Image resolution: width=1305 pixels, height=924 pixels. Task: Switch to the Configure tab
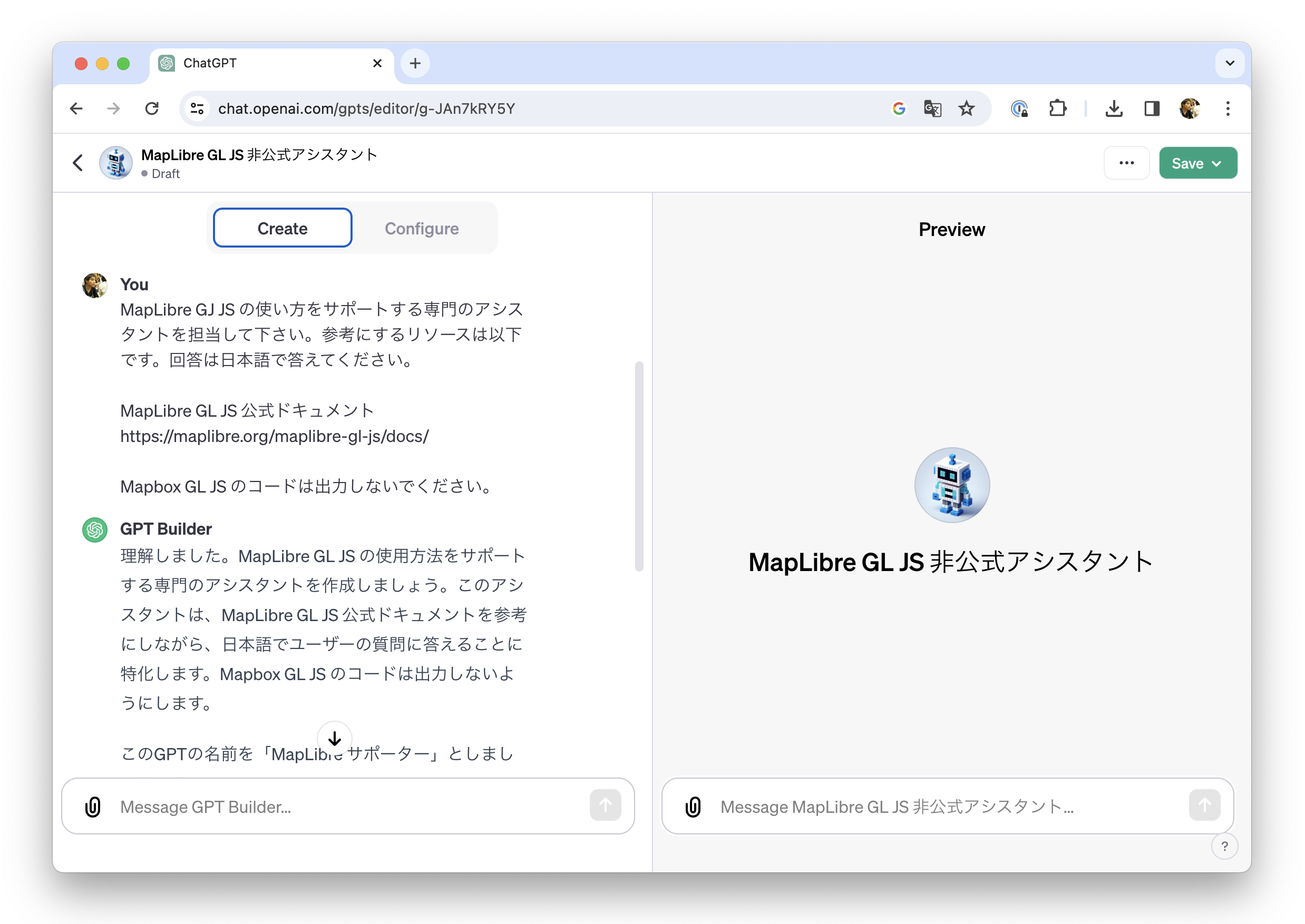coord(422,228)
